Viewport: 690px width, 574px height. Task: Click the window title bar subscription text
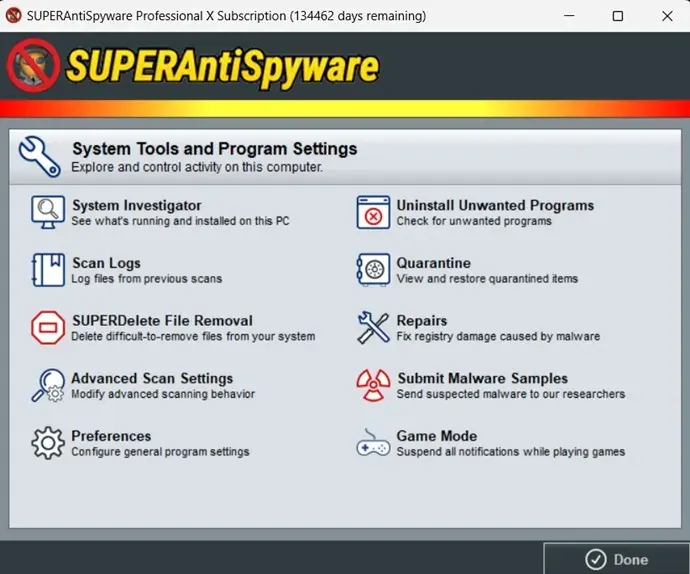[x=227, y=16]
